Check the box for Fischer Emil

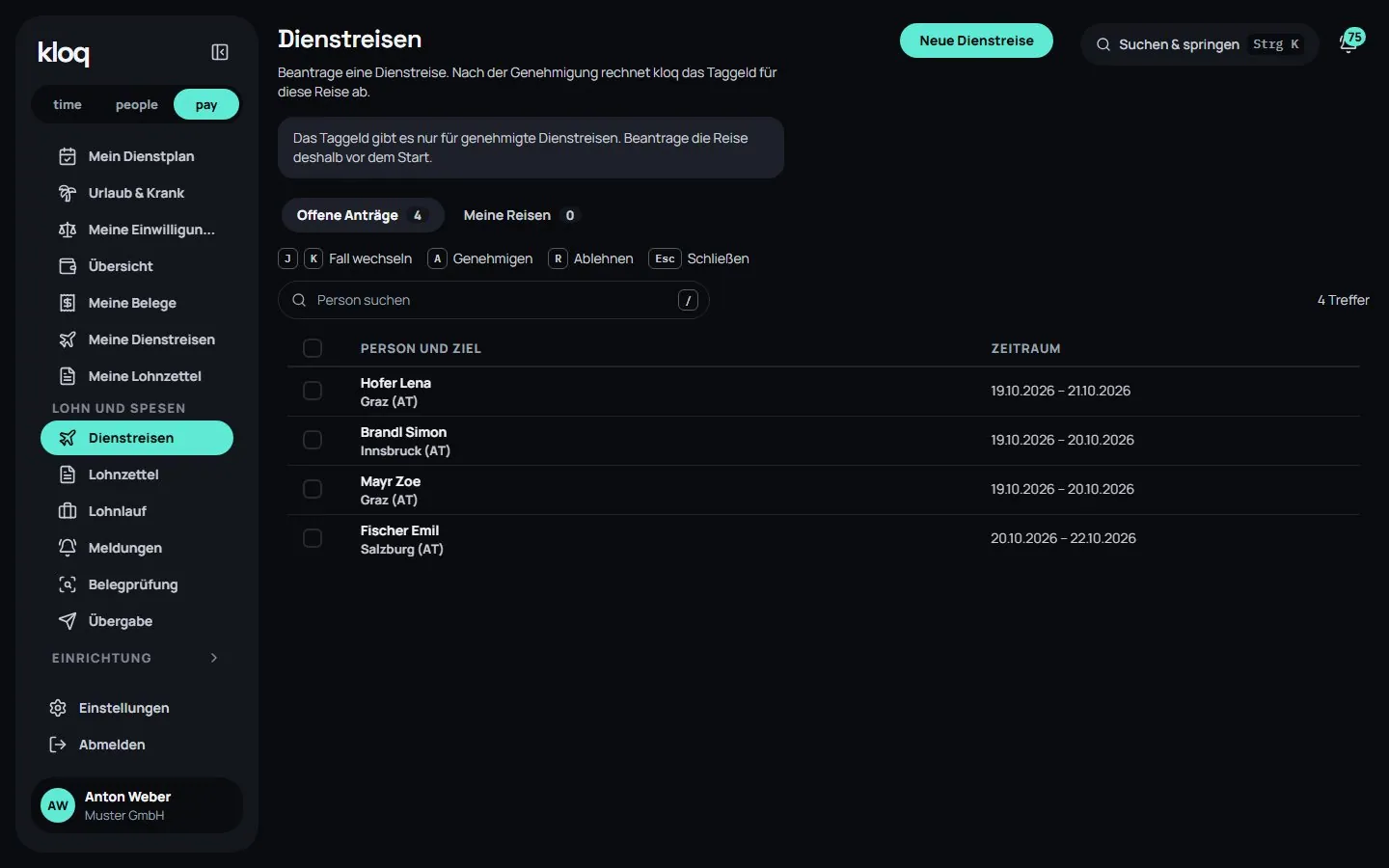point(313,538)
